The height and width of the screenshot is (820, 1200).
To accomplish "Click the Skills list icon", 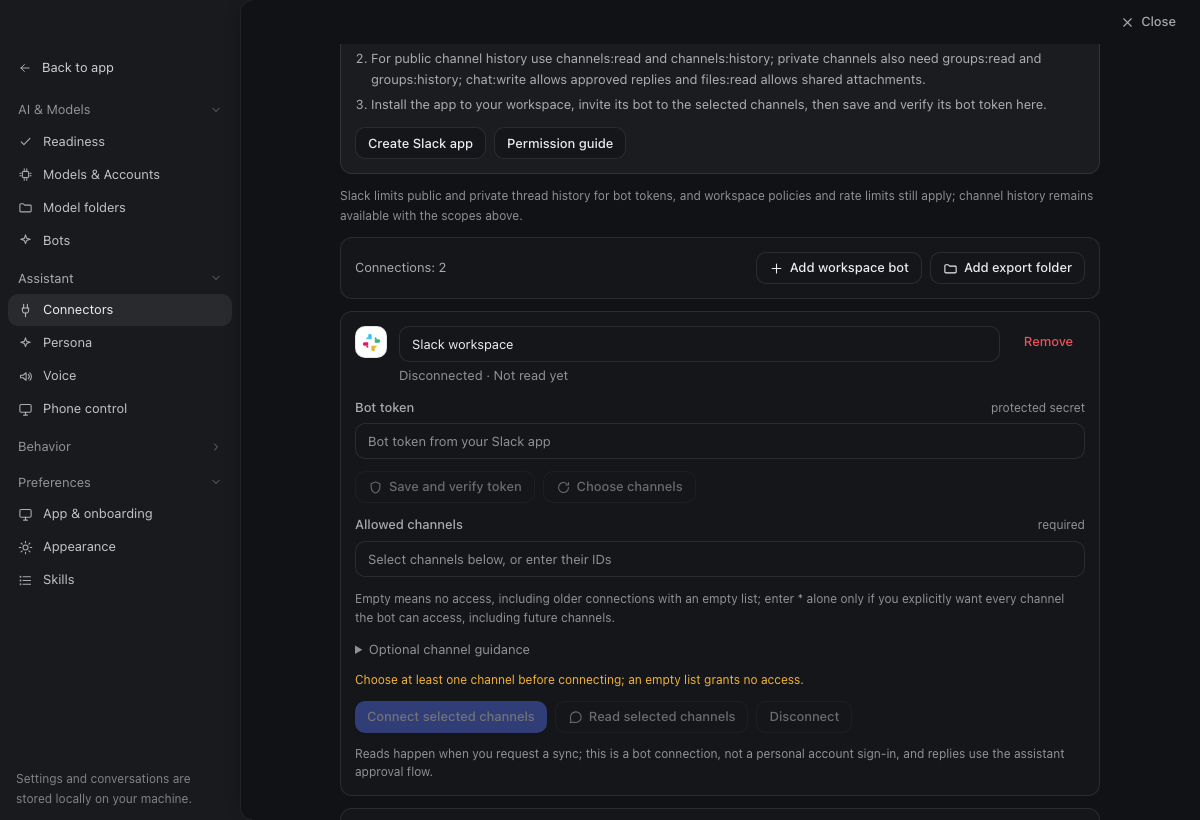I will 25,580.
